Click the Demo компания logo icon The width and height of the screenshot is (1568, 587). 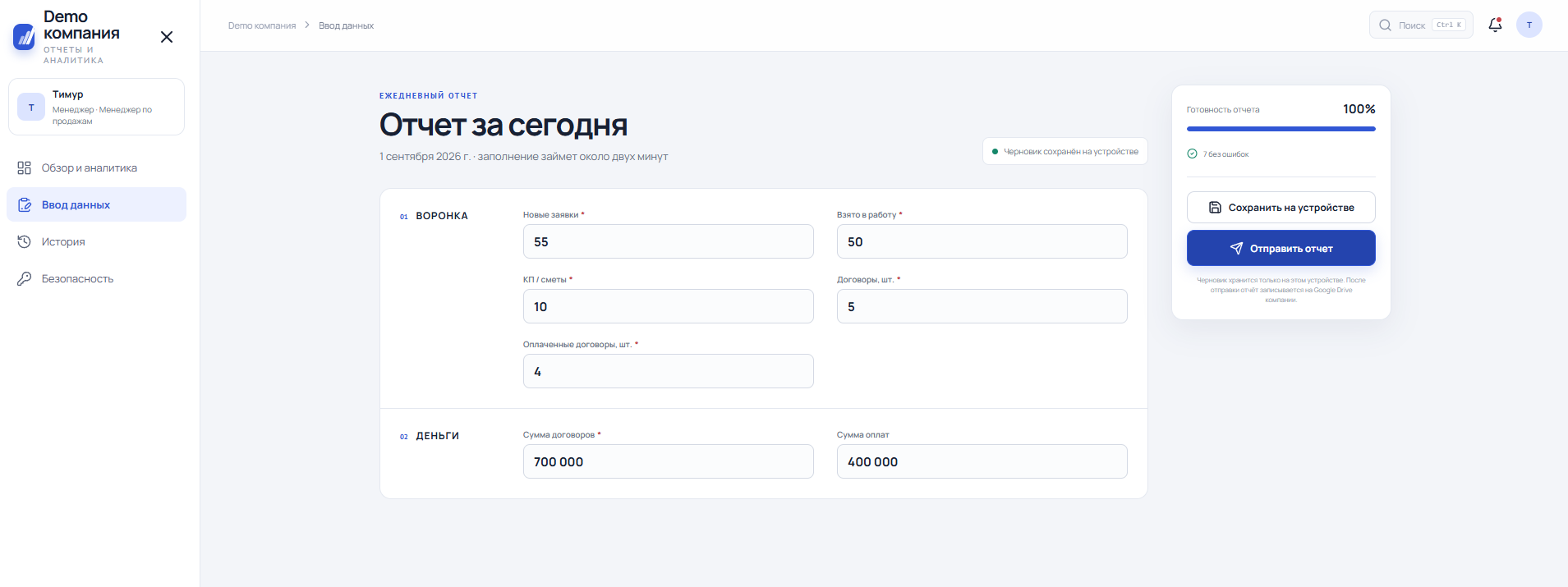click(25, 37)
